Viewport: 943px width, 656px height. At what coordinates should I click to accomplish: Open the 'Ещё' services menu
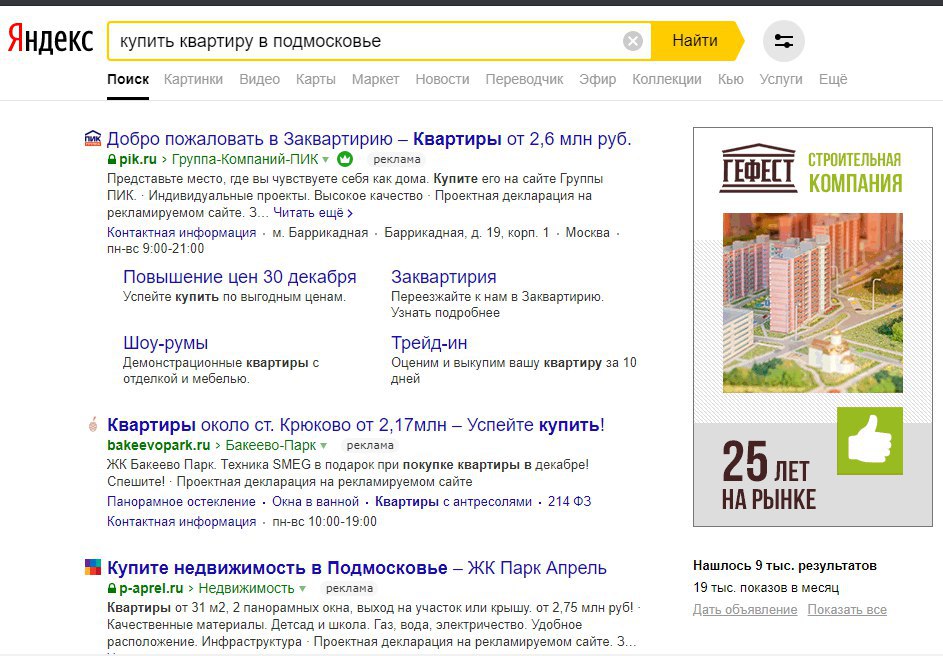833,79
